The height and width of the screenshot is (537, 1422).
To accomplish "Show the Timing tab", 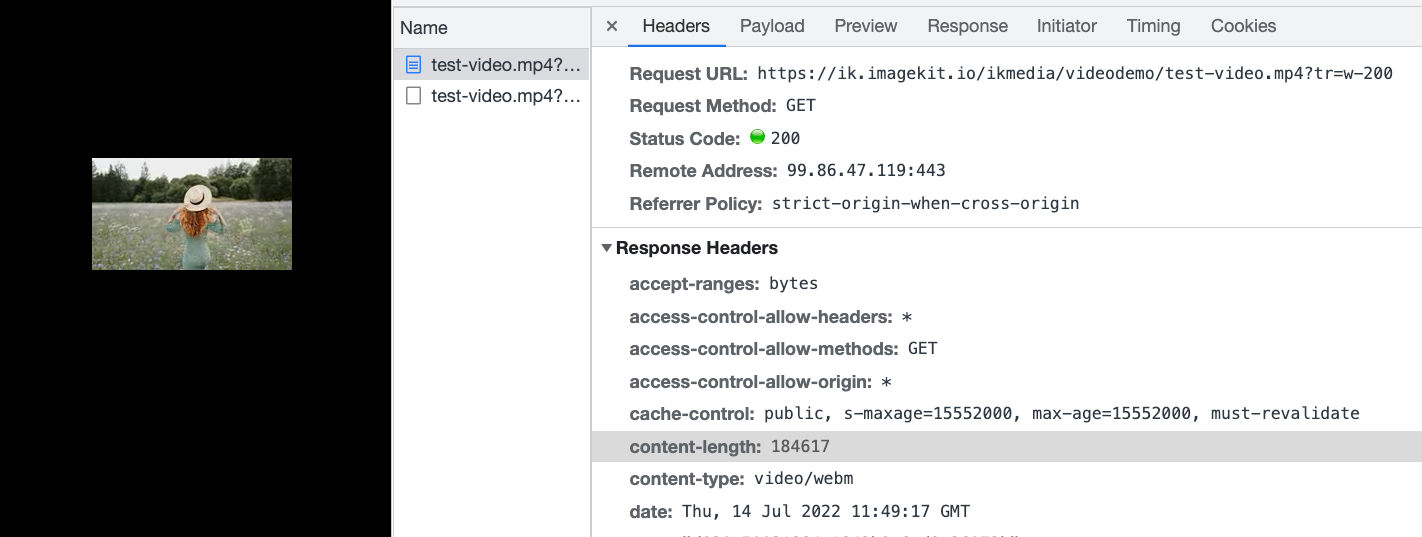I will click(x=1153, y=27).
